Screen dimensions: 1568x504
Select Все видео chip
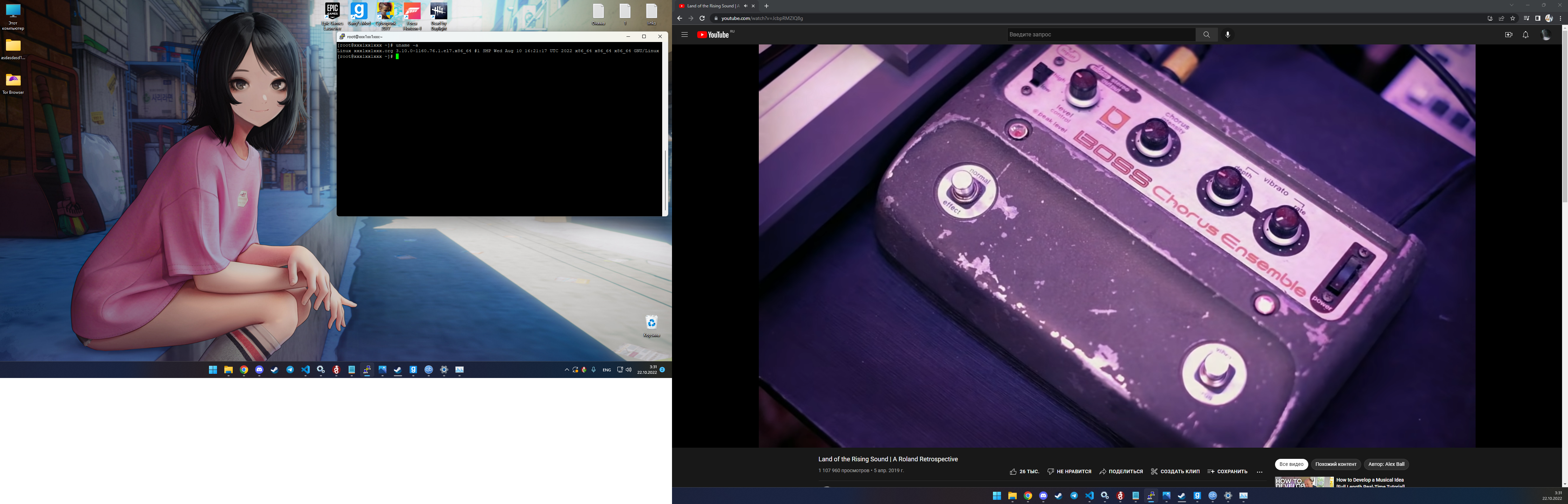pyautogui.click(x=1291, y=464)
